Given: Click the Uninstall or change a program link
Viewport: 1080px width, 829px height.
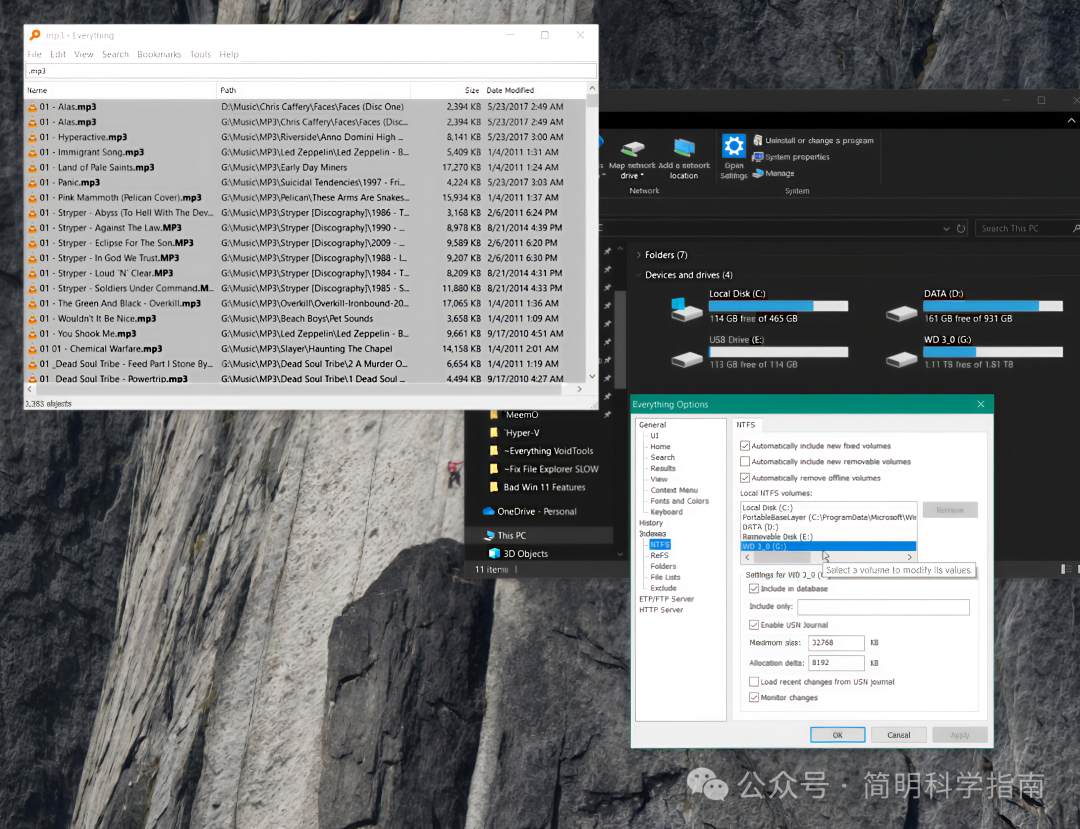Looking at the screenshot, I should point(819,141).
